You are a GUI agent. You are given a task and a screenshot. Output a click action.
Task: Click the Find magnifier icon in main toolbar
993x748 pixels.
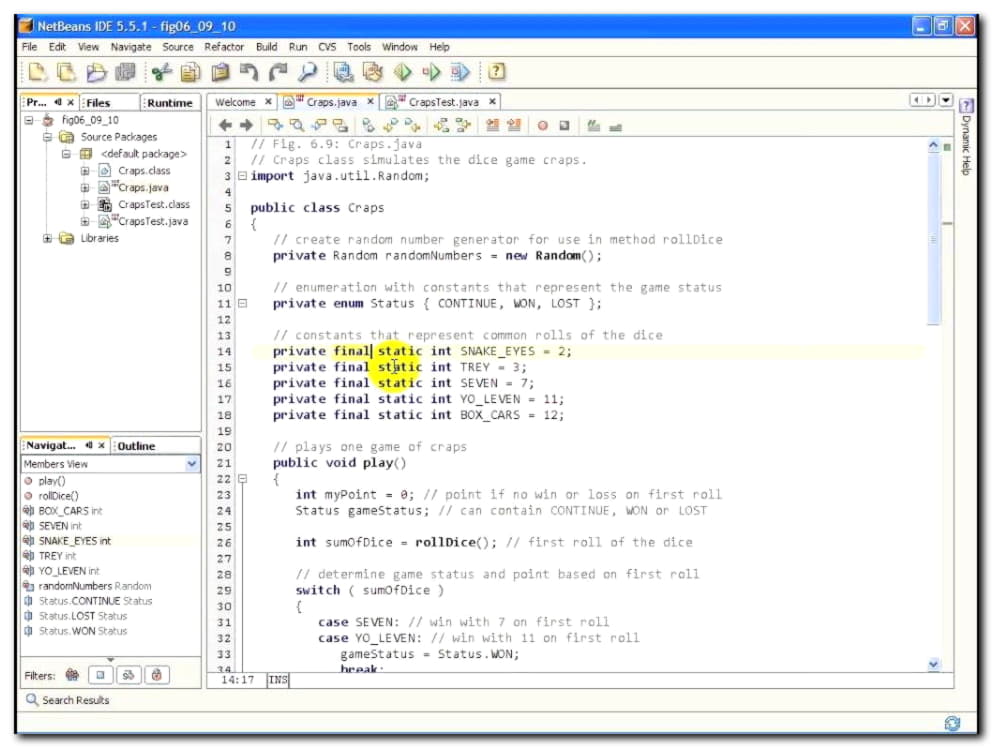307,72
